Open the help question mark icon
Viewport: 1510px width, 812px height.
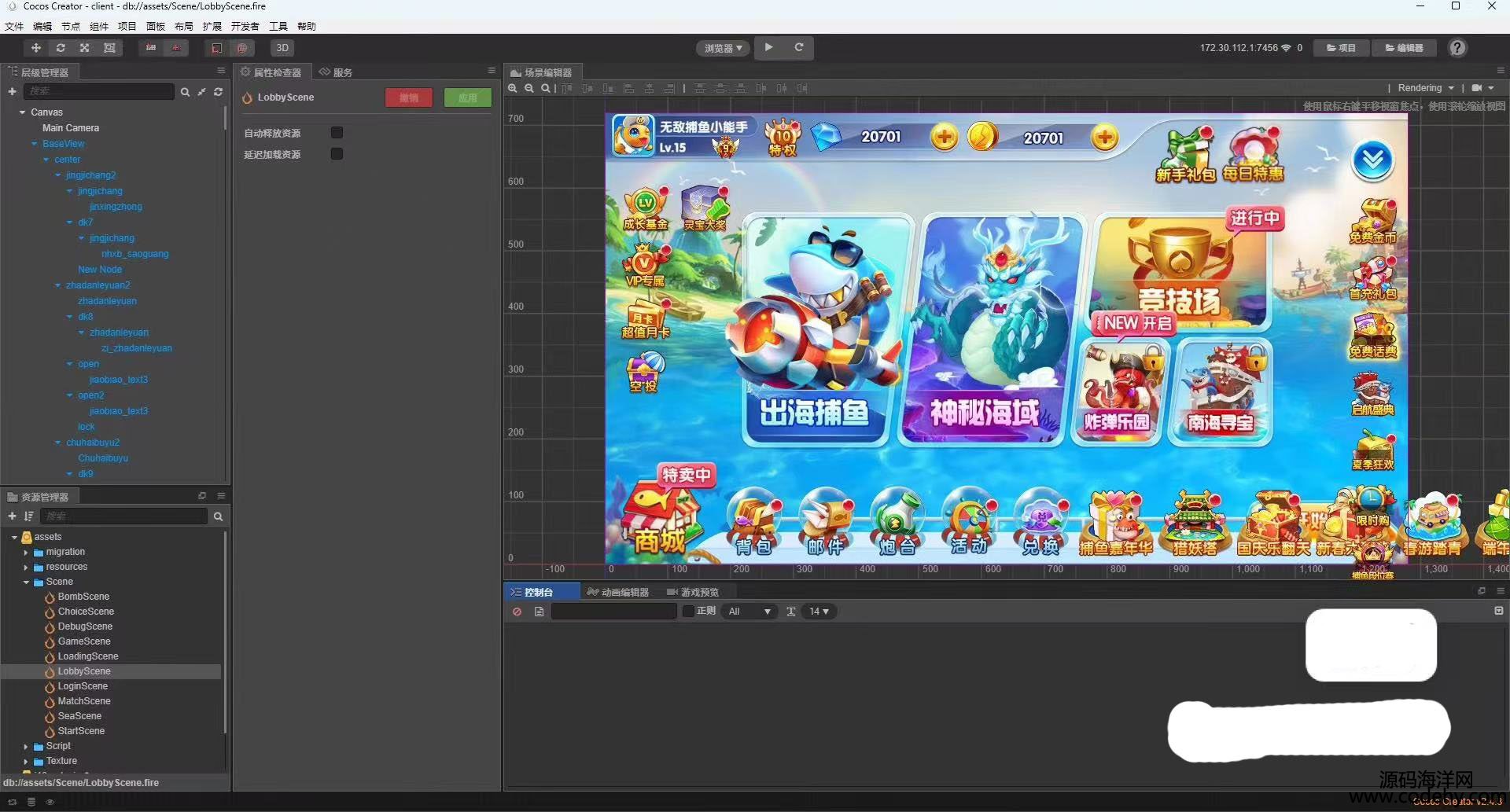[x=1457, y=48]
